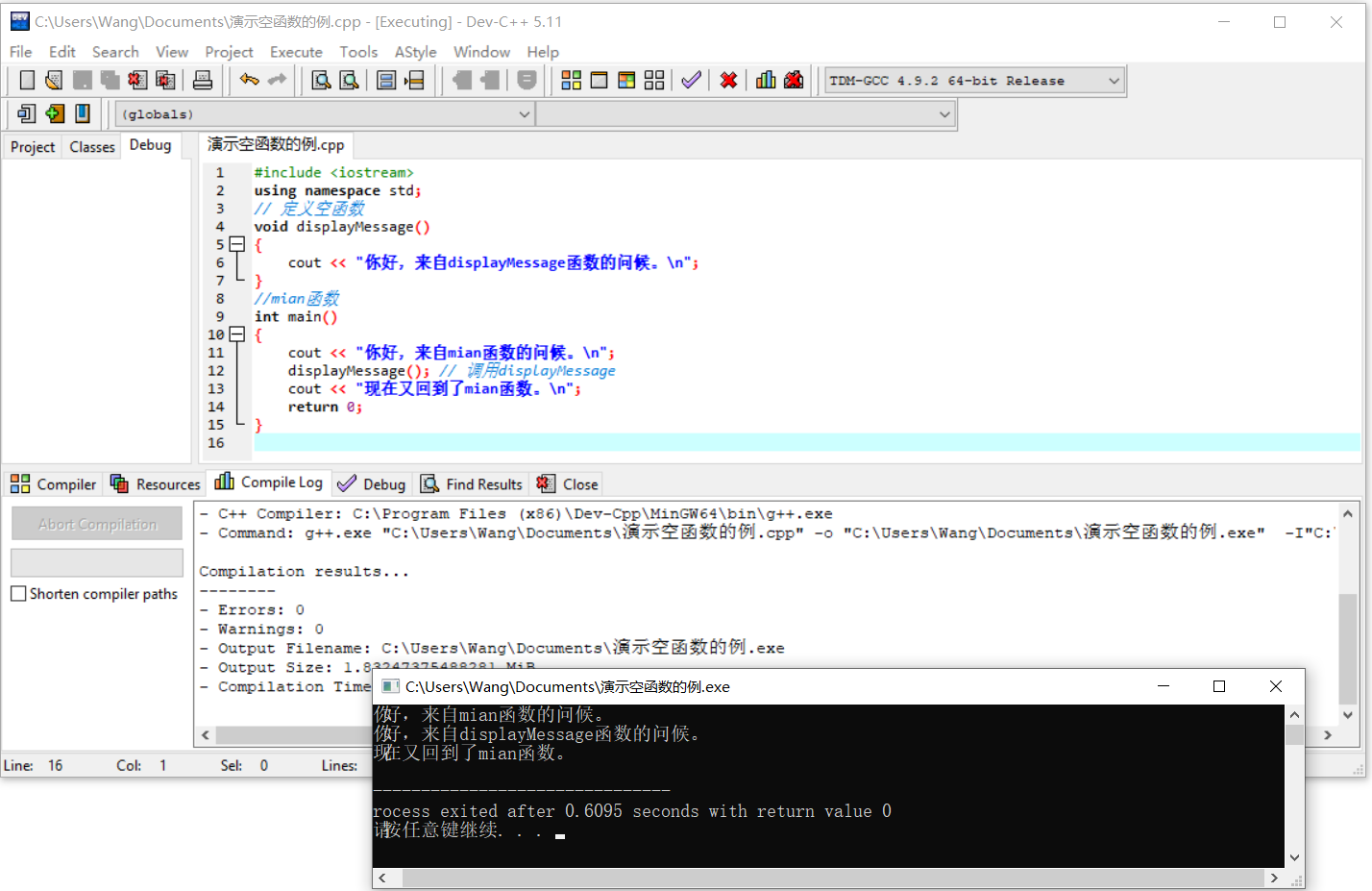Switch to Compiler tab in bottom panel
This screenshot has height=891, width=1372.
point(54,484)
